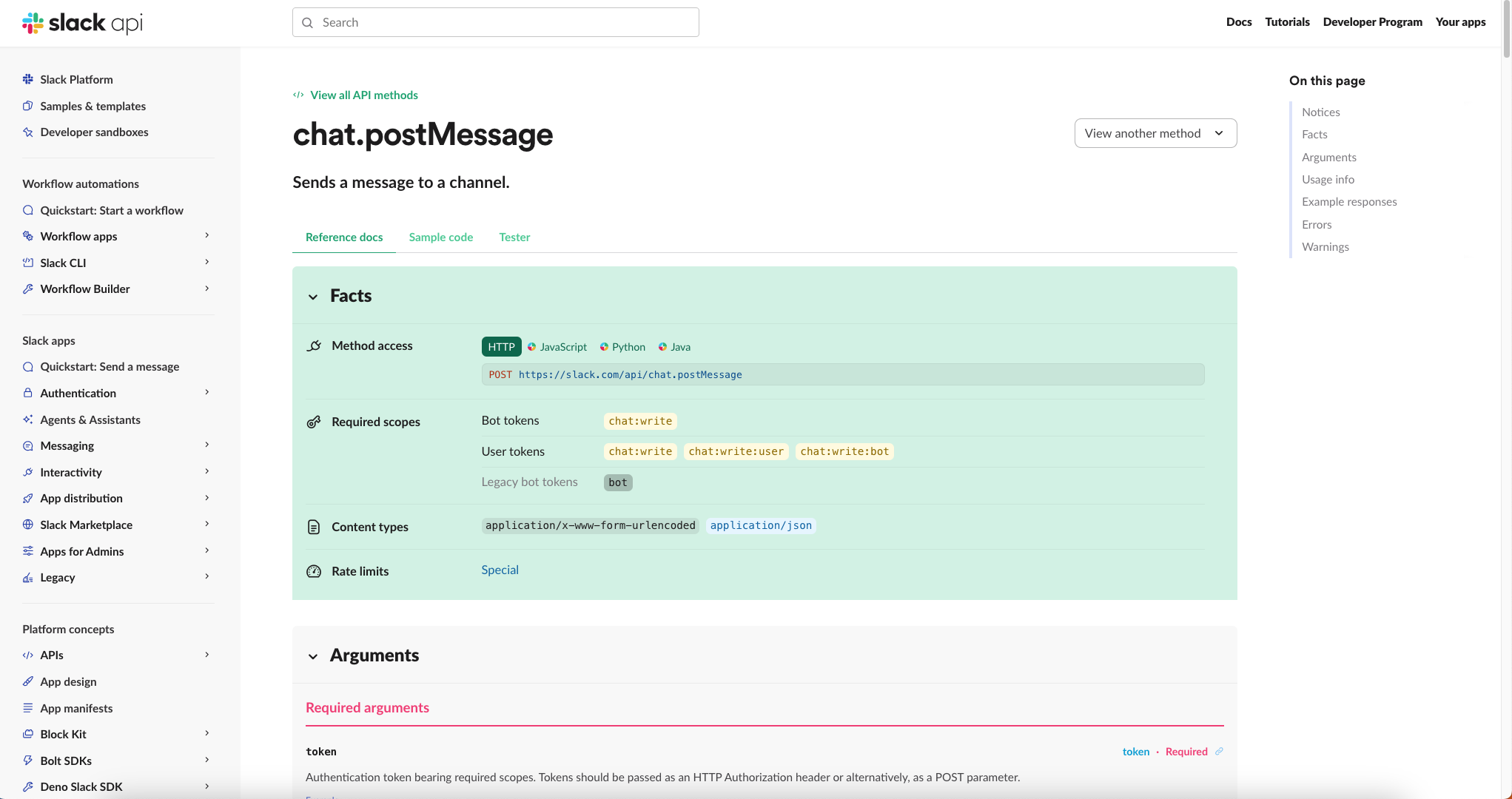
Task: Click the Workflow Builder wrench icon
Action: point(28,289)
